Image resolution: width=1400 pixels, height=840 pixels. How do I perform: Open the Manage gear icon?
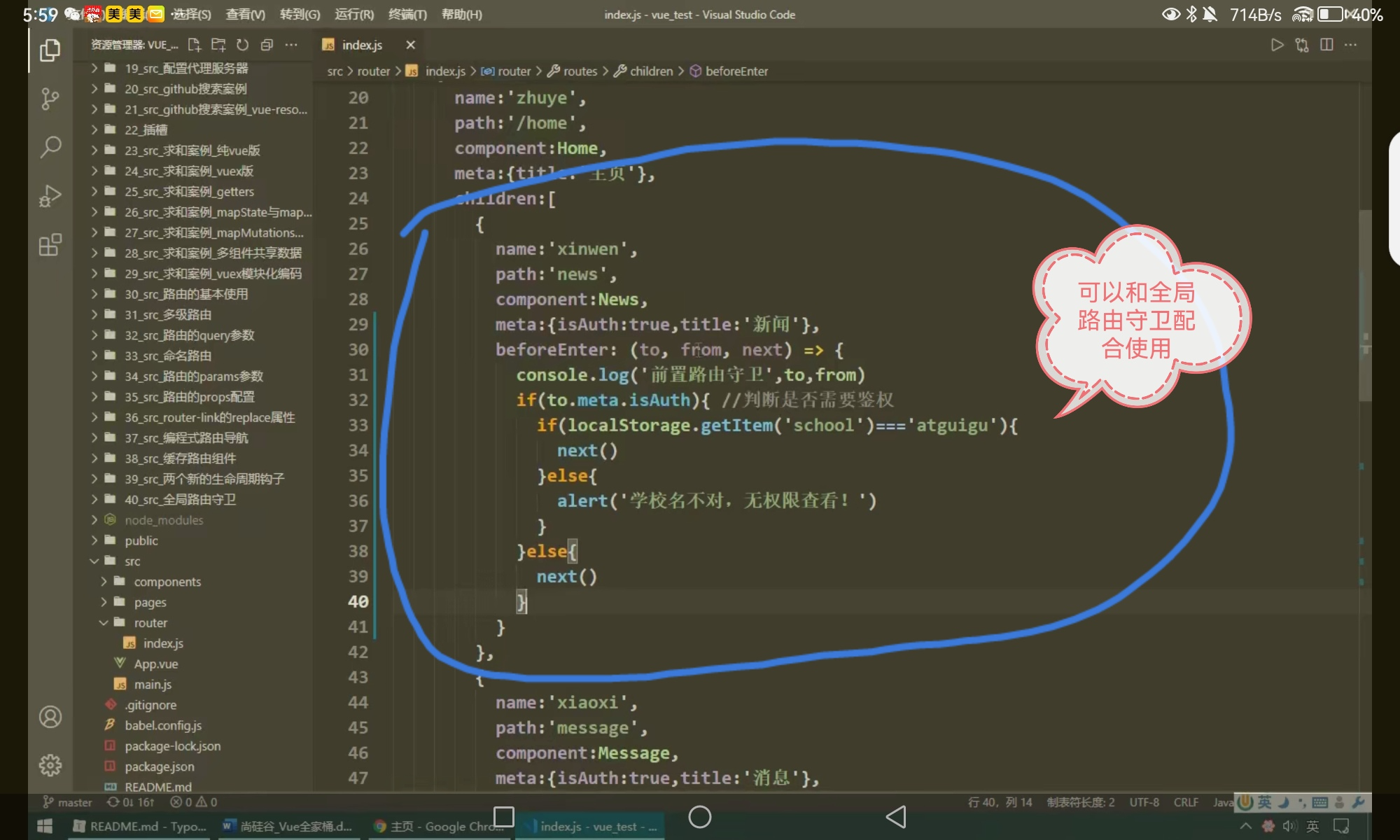50,765
